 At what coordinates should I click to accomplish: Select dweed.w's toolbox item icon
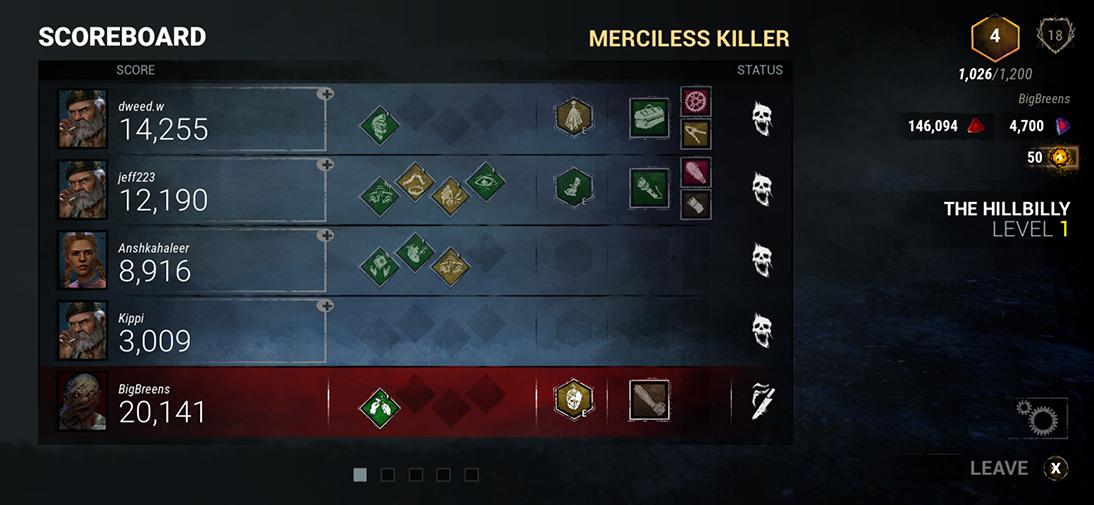click(649, 117)
